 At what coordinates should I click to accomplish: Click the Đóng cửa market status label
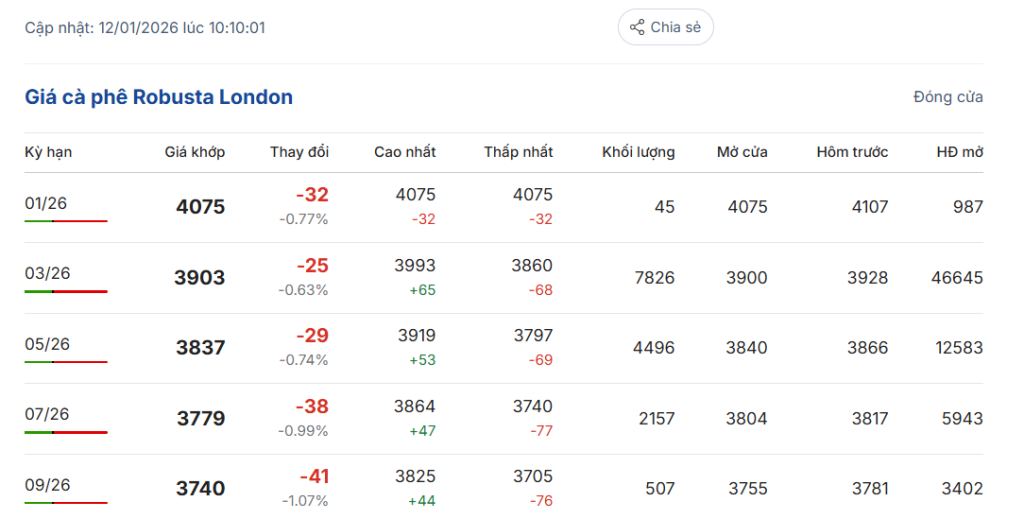pyautogui.click(x=948, y=97)
